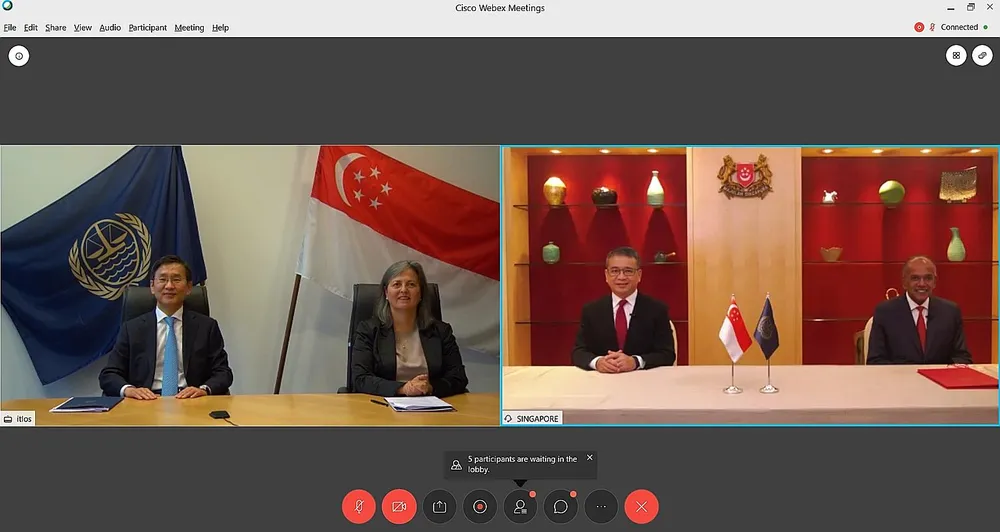
Task: Open the Chat panel
Action: 561,506
